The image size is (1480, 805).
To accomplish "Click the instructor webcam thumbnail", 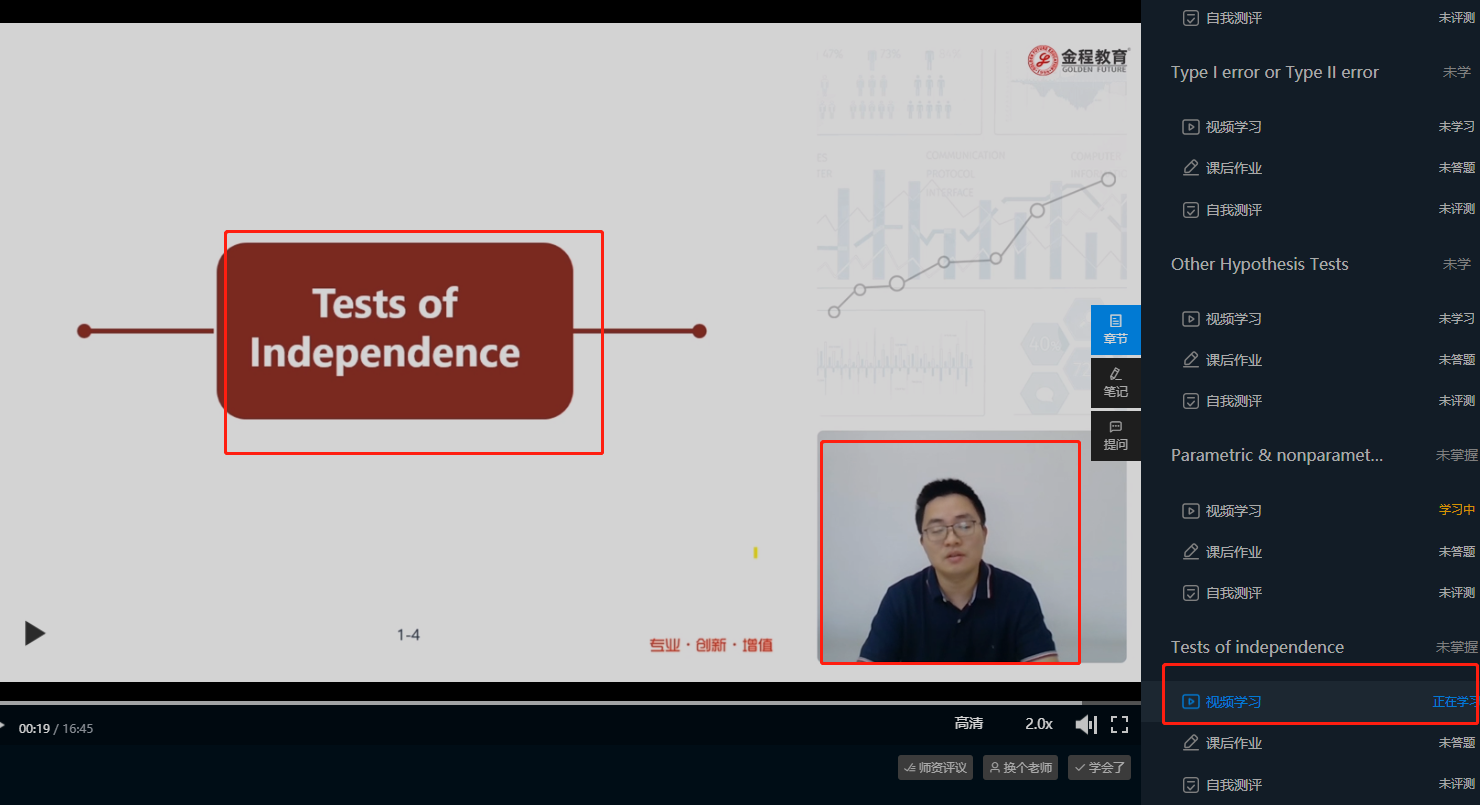I will 950,552.
